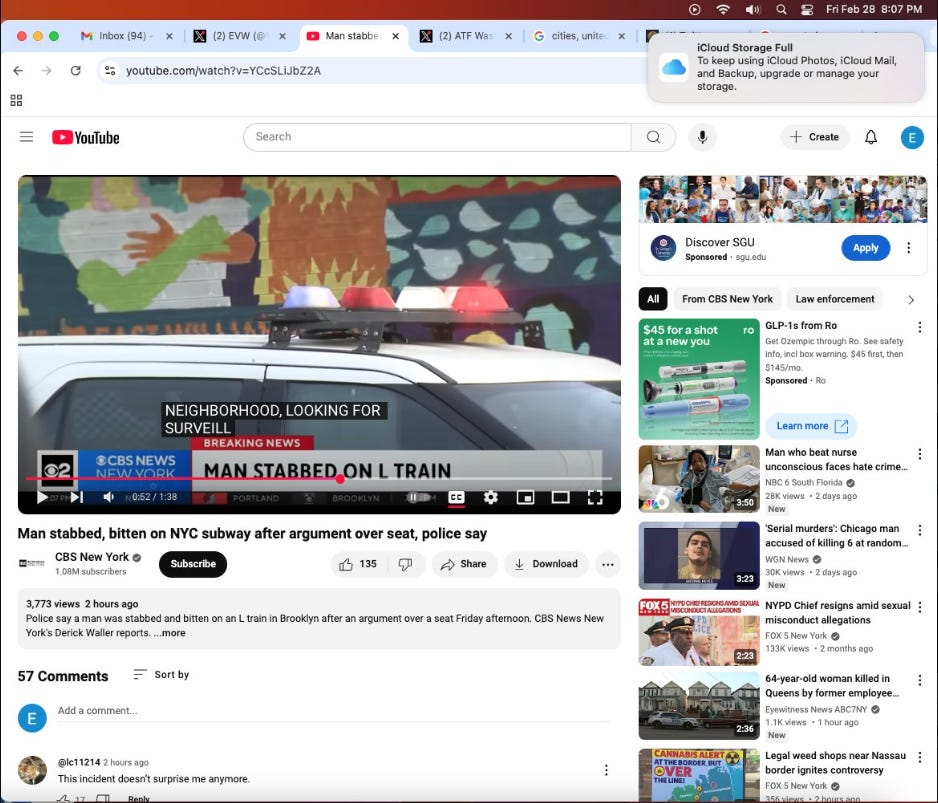Open the Wi-Fi menu bar icon
Viewport: 938px width, 803px height.
click(723, 9)
